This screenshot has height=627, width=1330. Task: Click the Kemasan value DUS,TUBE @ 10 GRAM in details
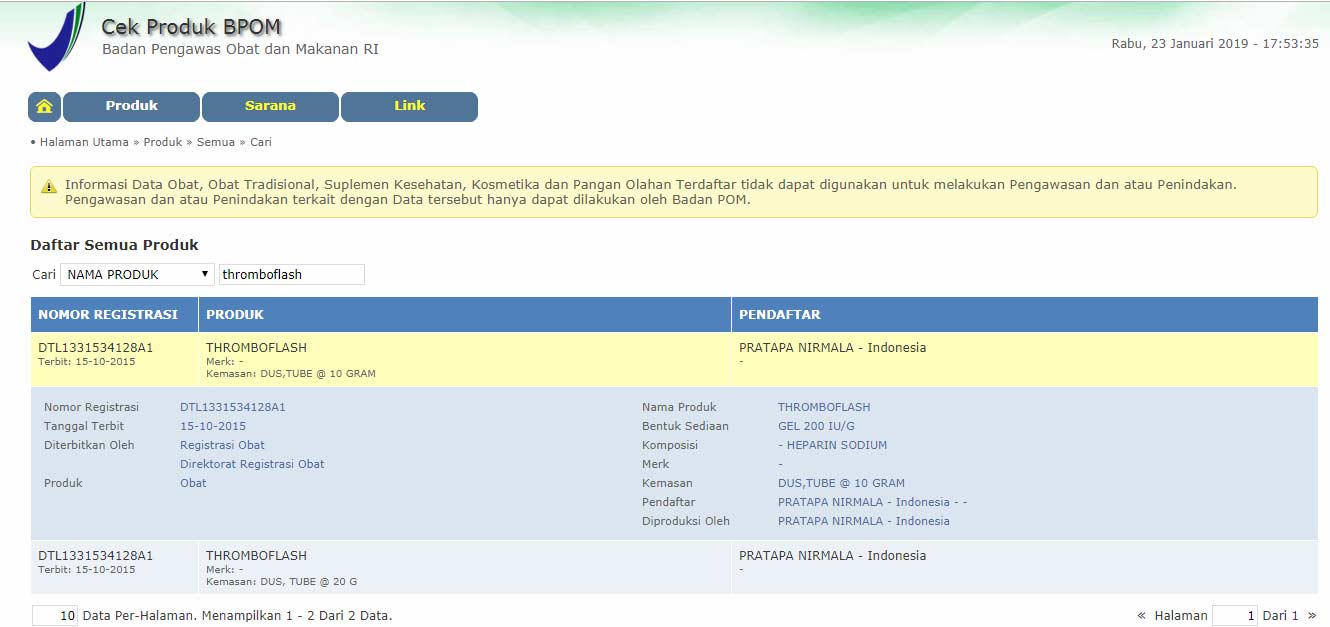[x=841, y=483]
